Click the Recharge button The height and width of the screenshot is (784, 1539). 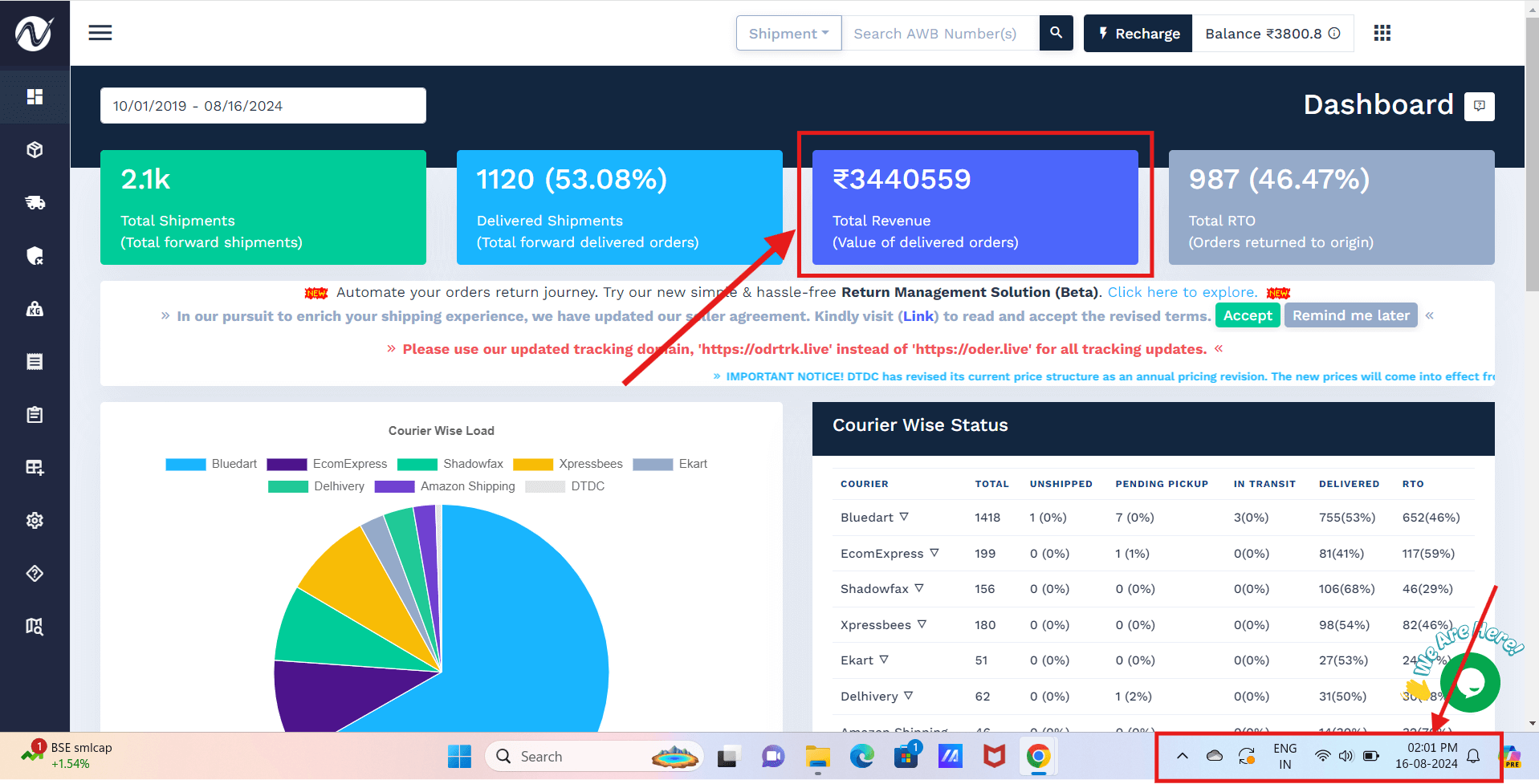tap(1138, 33)
